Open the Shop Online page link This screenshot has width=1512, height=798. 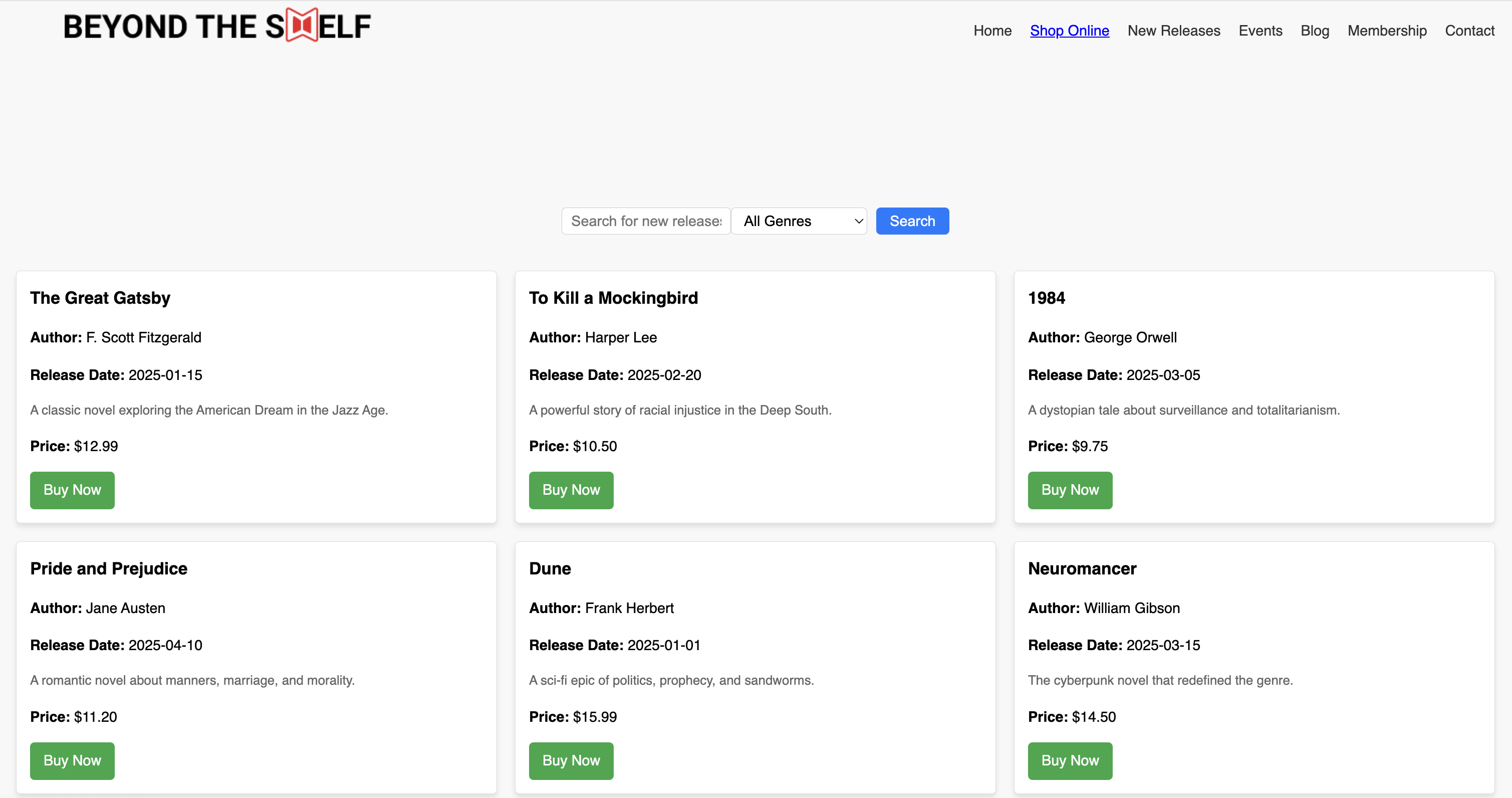pos(1069,31)
